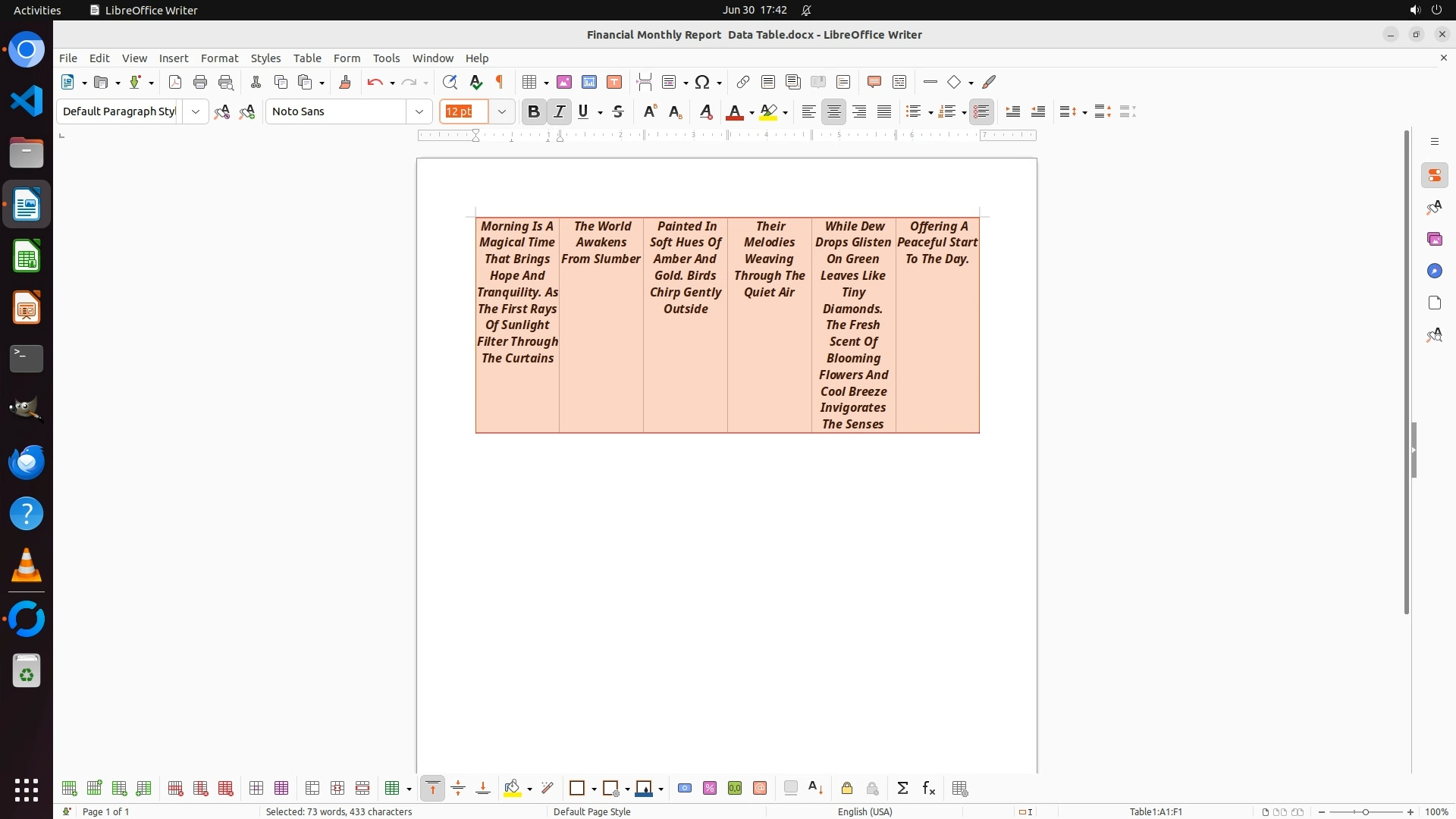Open the Format menu
This screenshot has height=819, width=1456.
[219, 58]
